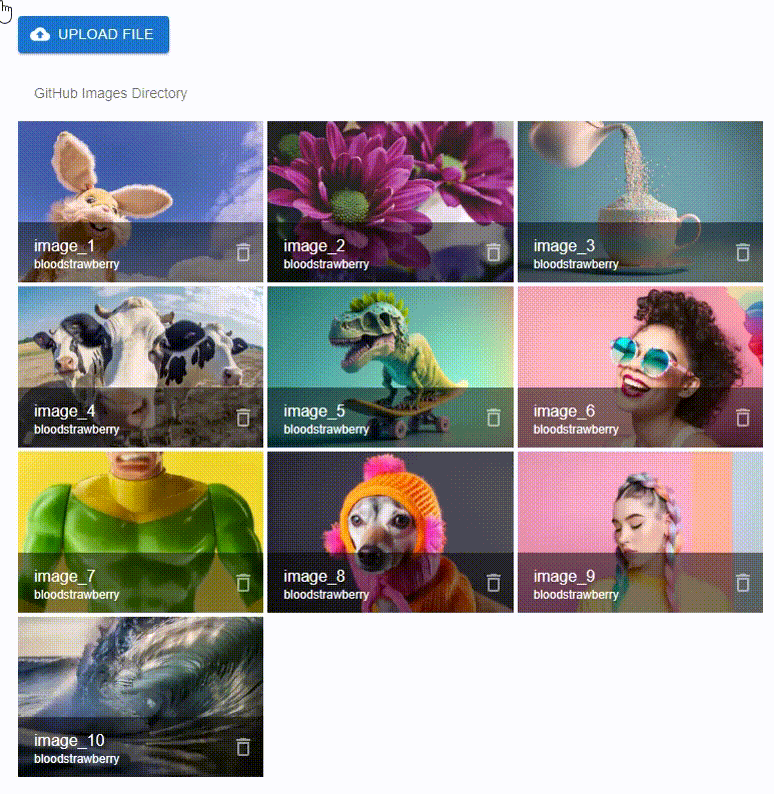Image resolution: width=774 pixels, height=794 pixels.
Task: Delete image_8 using its trash icon
Action: click(493, 583)
